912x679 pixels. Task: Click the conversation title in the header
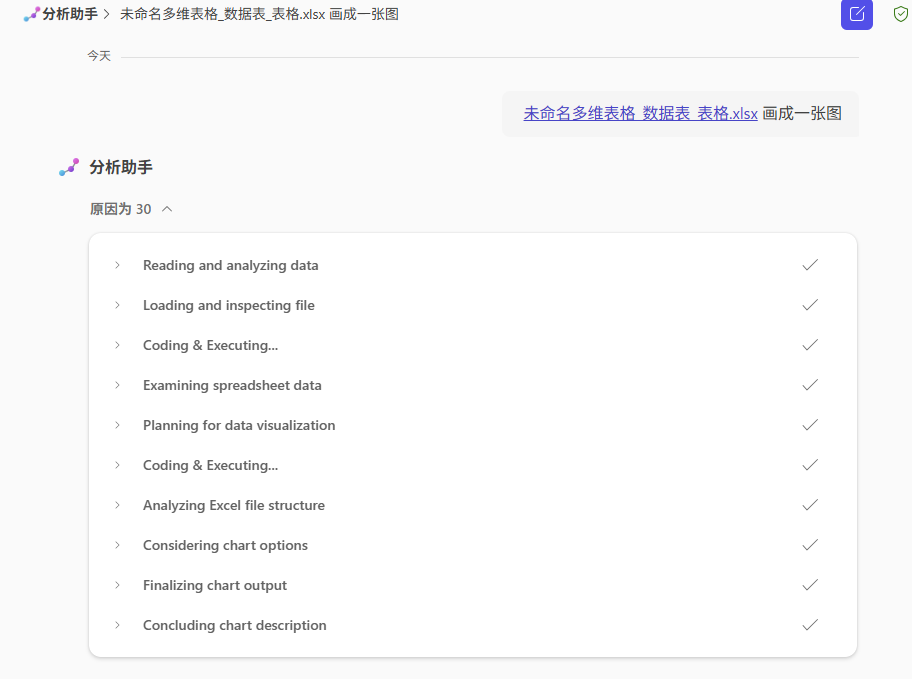259,14
